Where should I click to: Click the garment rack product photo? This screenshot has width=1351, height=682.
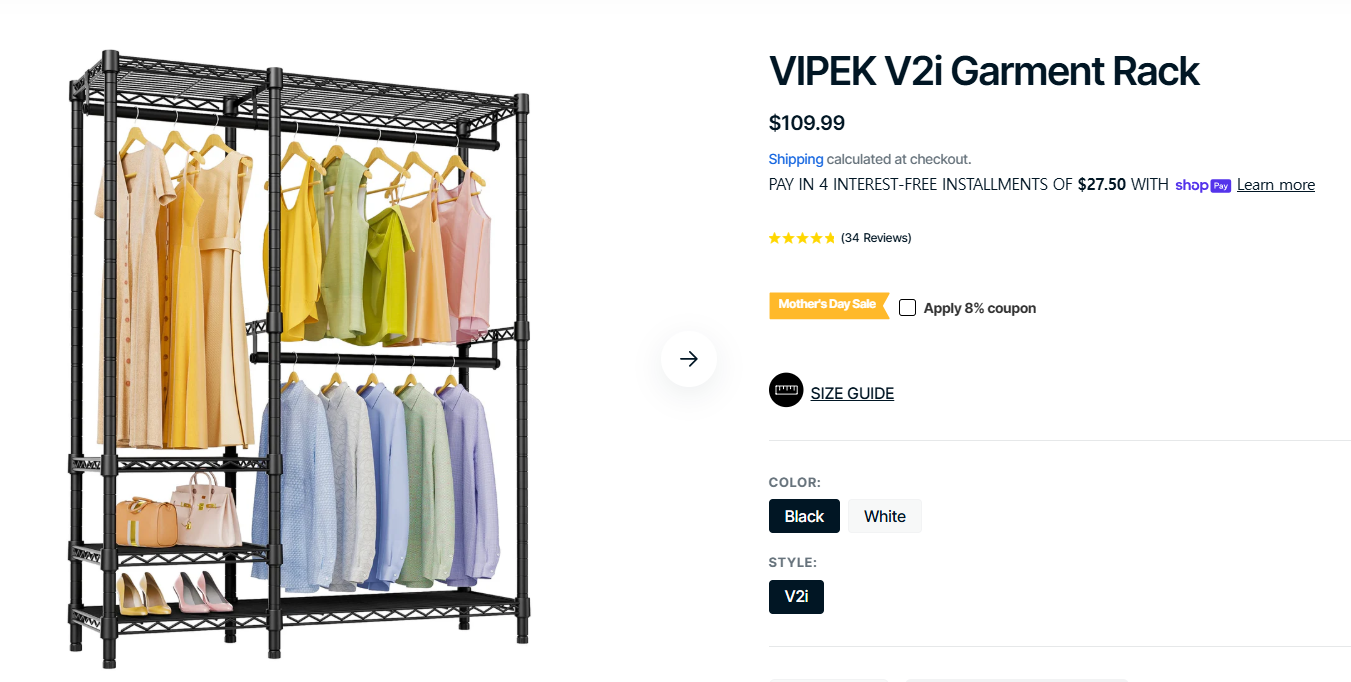point(298,359)
